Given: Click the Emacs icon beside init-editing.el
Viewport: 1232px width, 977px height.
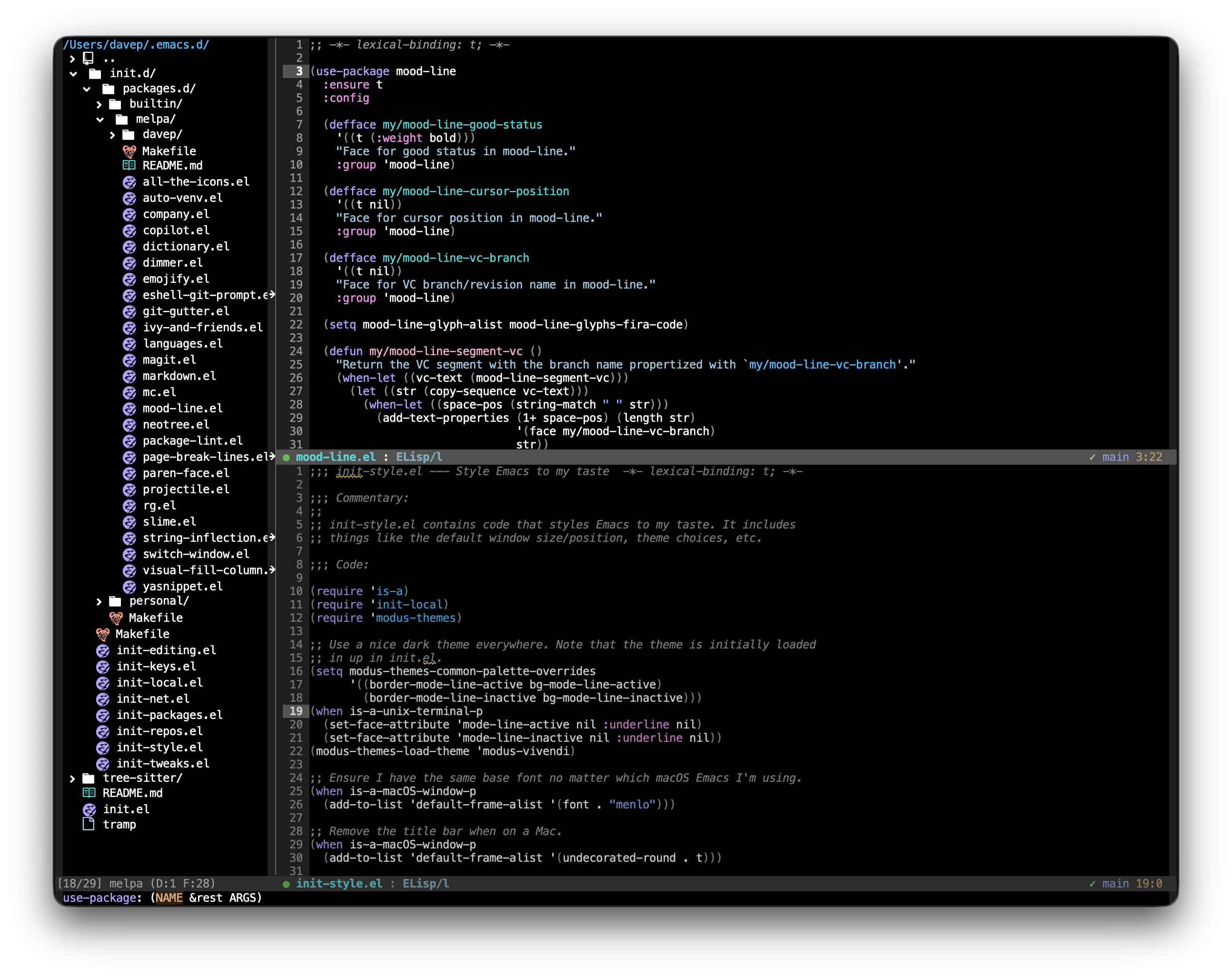Looking at the screenshot, I should coord(103,650).
